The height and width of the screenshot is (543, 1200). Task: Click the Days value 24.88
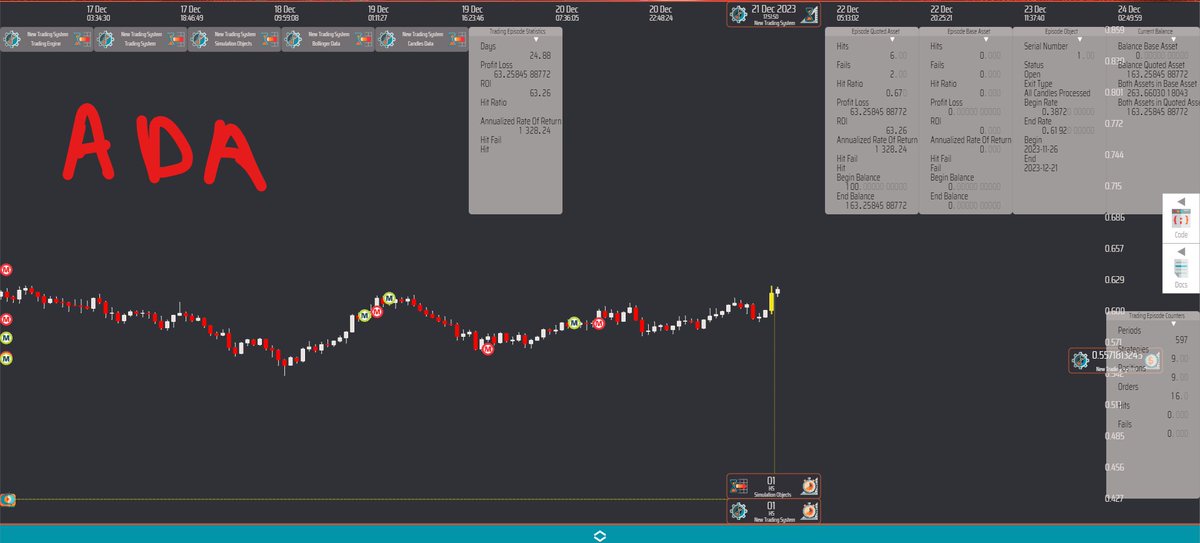click(540, 55)
